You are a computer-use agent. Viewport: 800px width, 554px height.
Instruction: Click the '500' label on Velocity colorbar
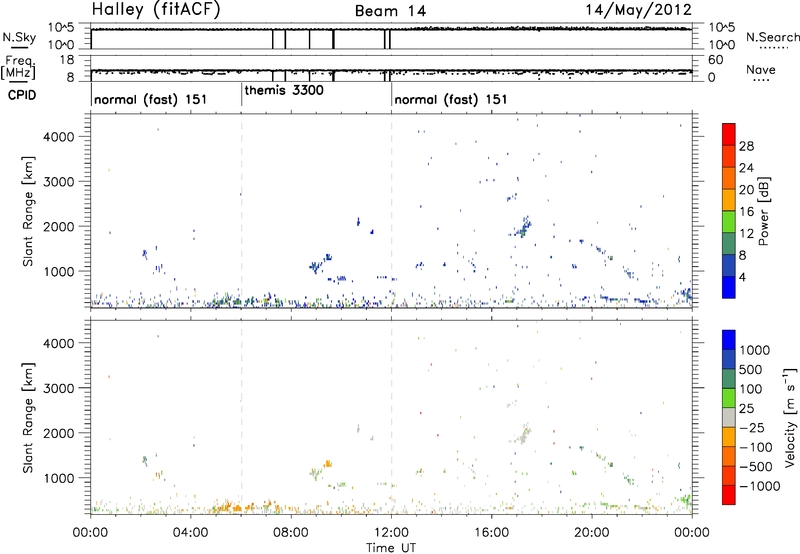pos(751,370)
